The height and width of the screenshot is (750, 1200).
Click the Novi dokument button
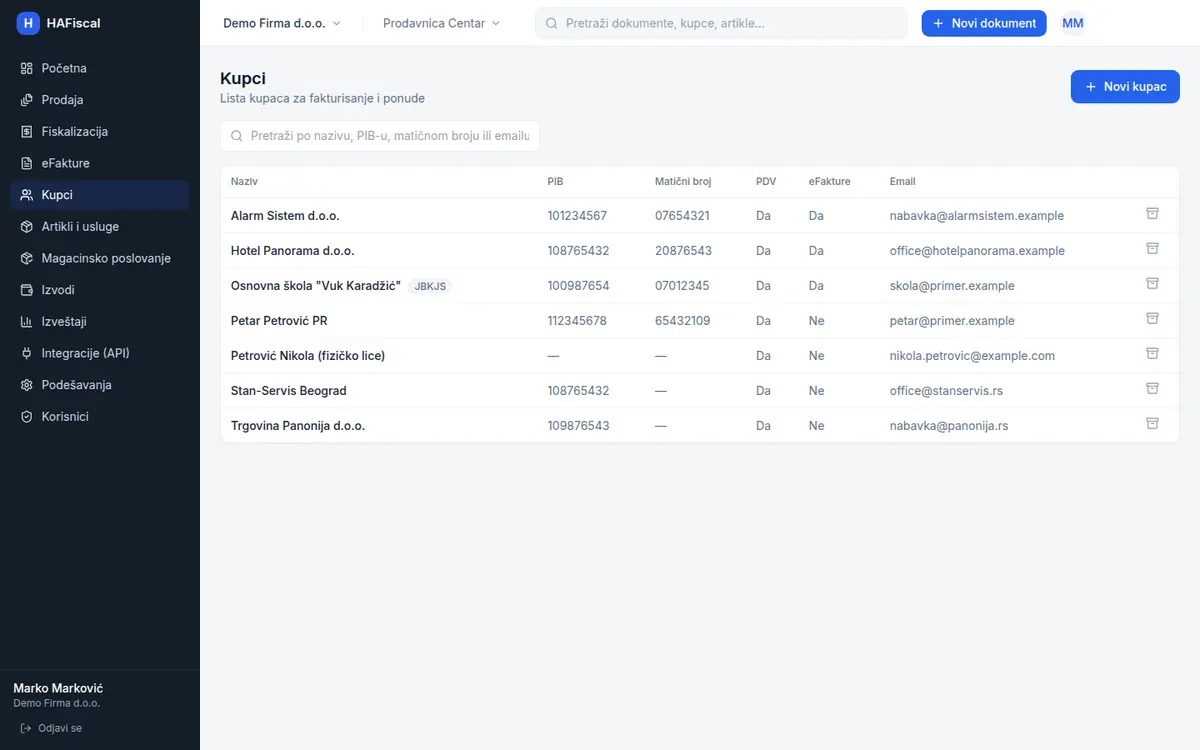tap(984, 23)
